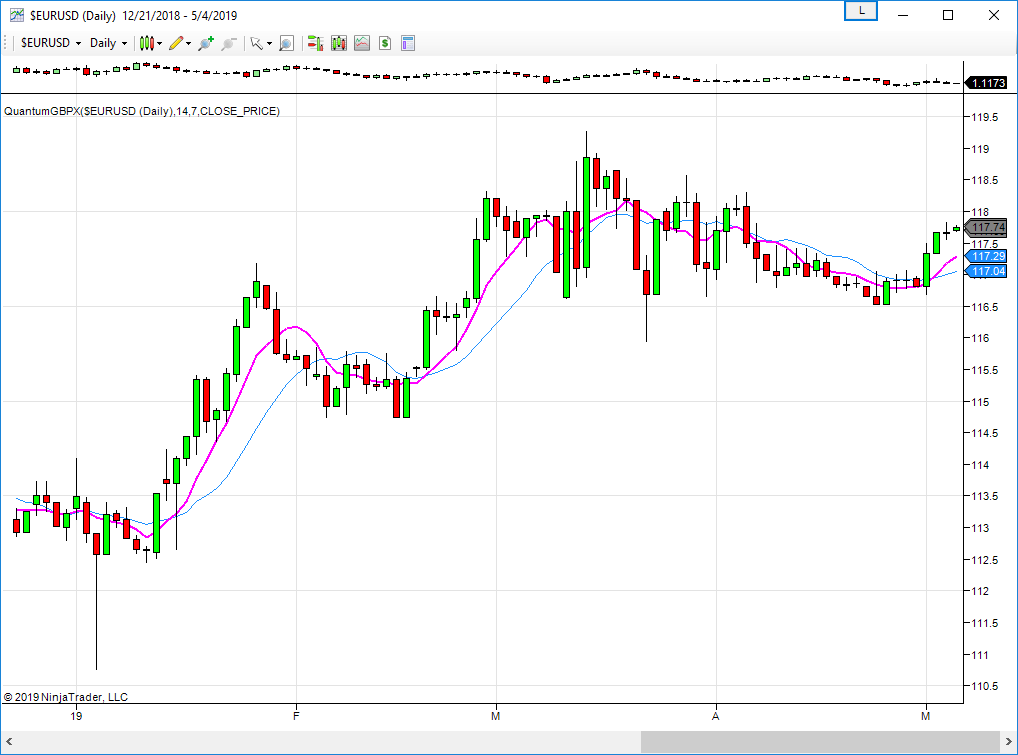Expand the drawing tools dropdown arrow
The image size is (1018, 755).
(x=189, y=43)
